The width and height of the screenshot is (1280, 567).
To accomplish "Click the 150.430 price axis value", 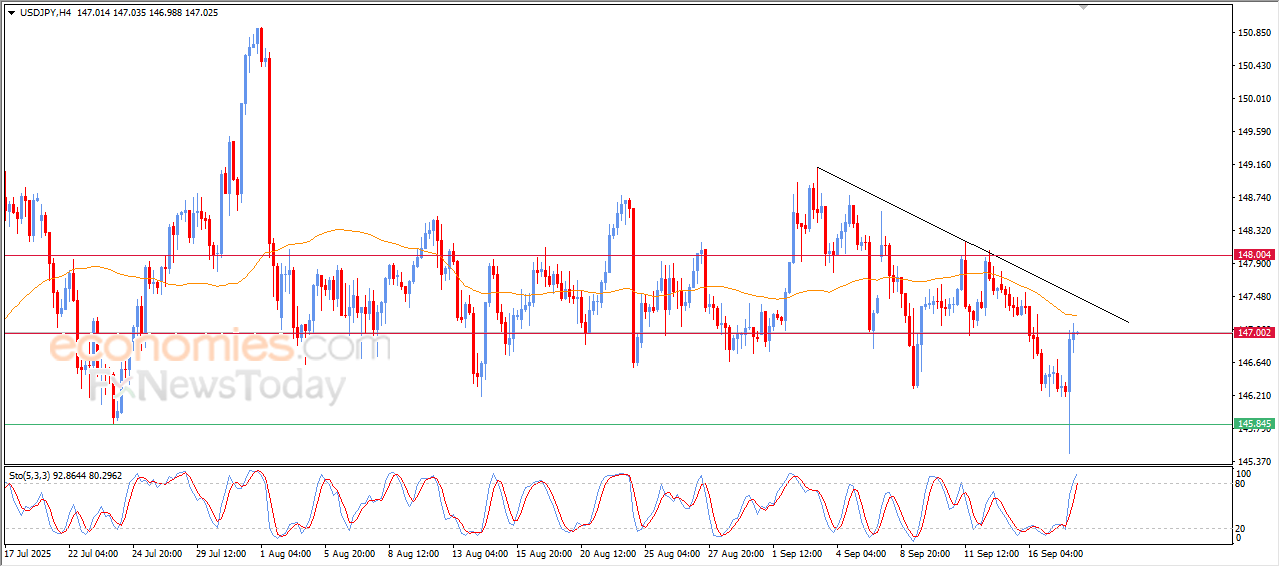I will point(1254,66).
